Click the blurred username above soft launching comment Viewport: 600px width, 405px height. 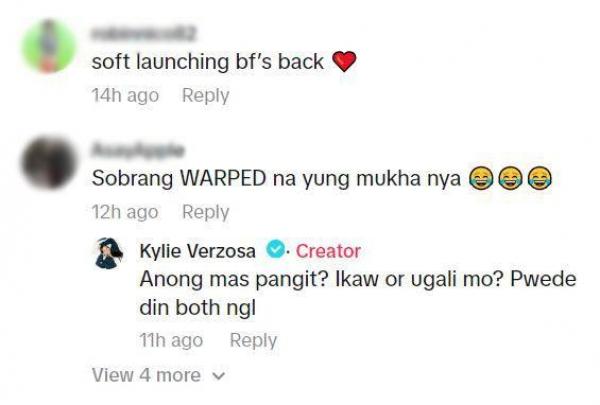coord(144,34)
